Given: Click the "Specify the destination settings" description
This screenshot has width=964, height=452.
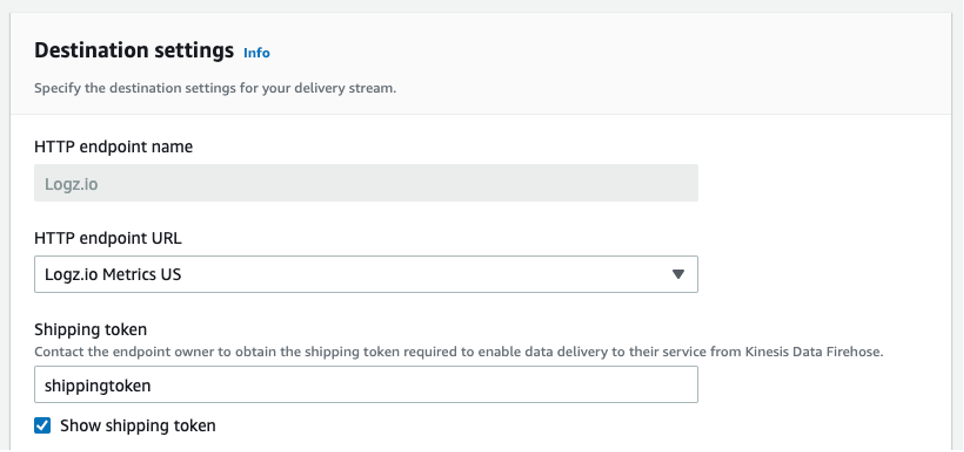Looking at the screenshot, I should pyautogui.click(x=215, y=88).
